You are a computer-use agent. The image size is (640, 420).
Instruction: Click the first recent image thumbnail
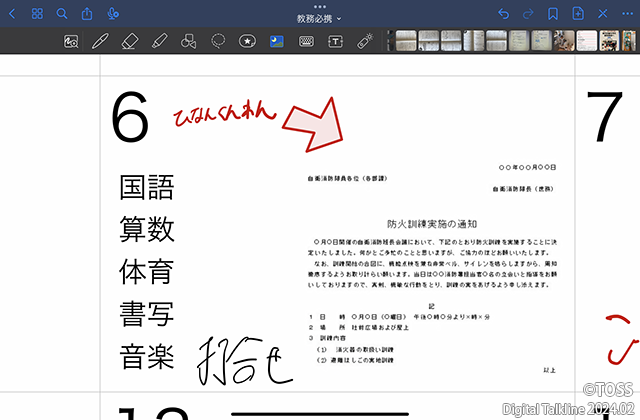(406, 42)
